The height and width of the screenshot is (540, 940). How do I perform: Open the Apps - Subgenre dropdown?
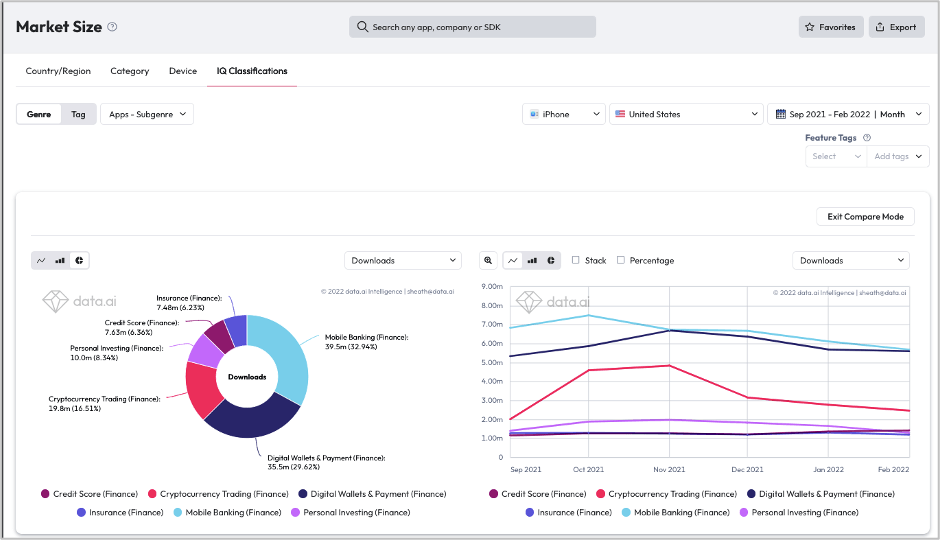tap(147, 114)
